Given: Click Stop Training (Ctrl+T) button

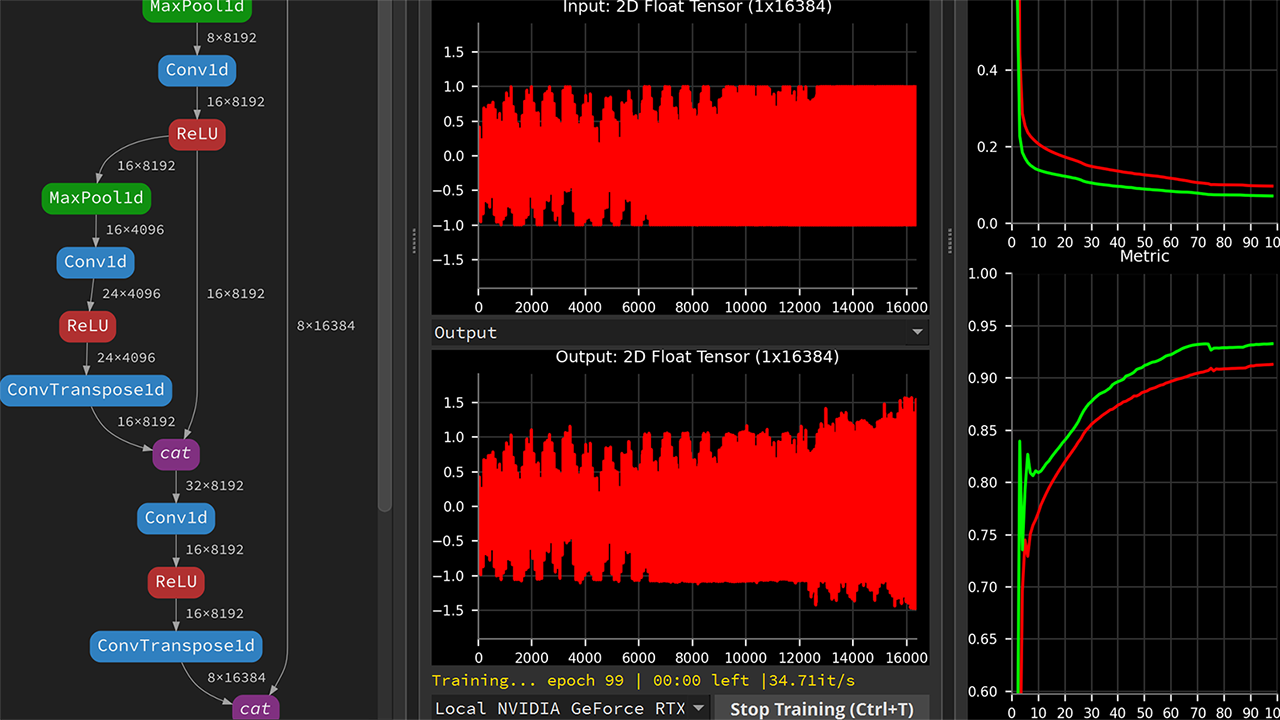Looking at the screenshot, I should 822,709.
